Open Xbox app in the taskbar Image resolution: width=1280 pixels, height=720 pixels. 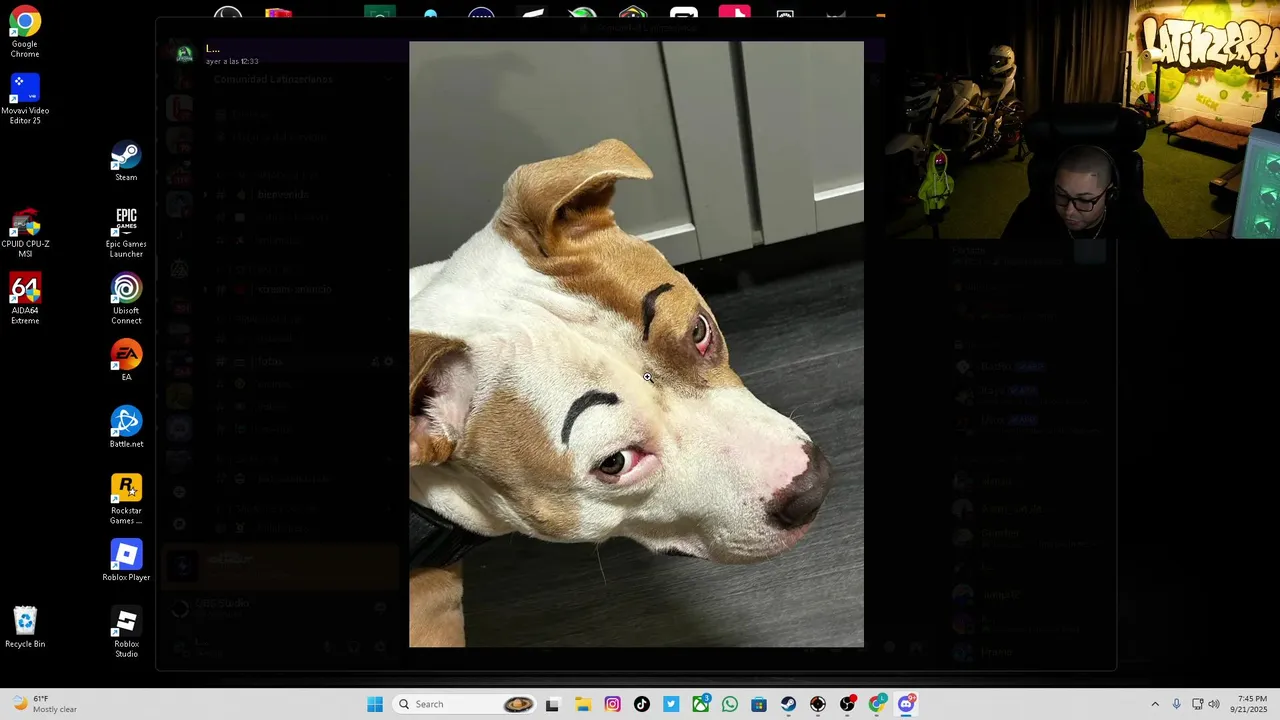(701, 704)
